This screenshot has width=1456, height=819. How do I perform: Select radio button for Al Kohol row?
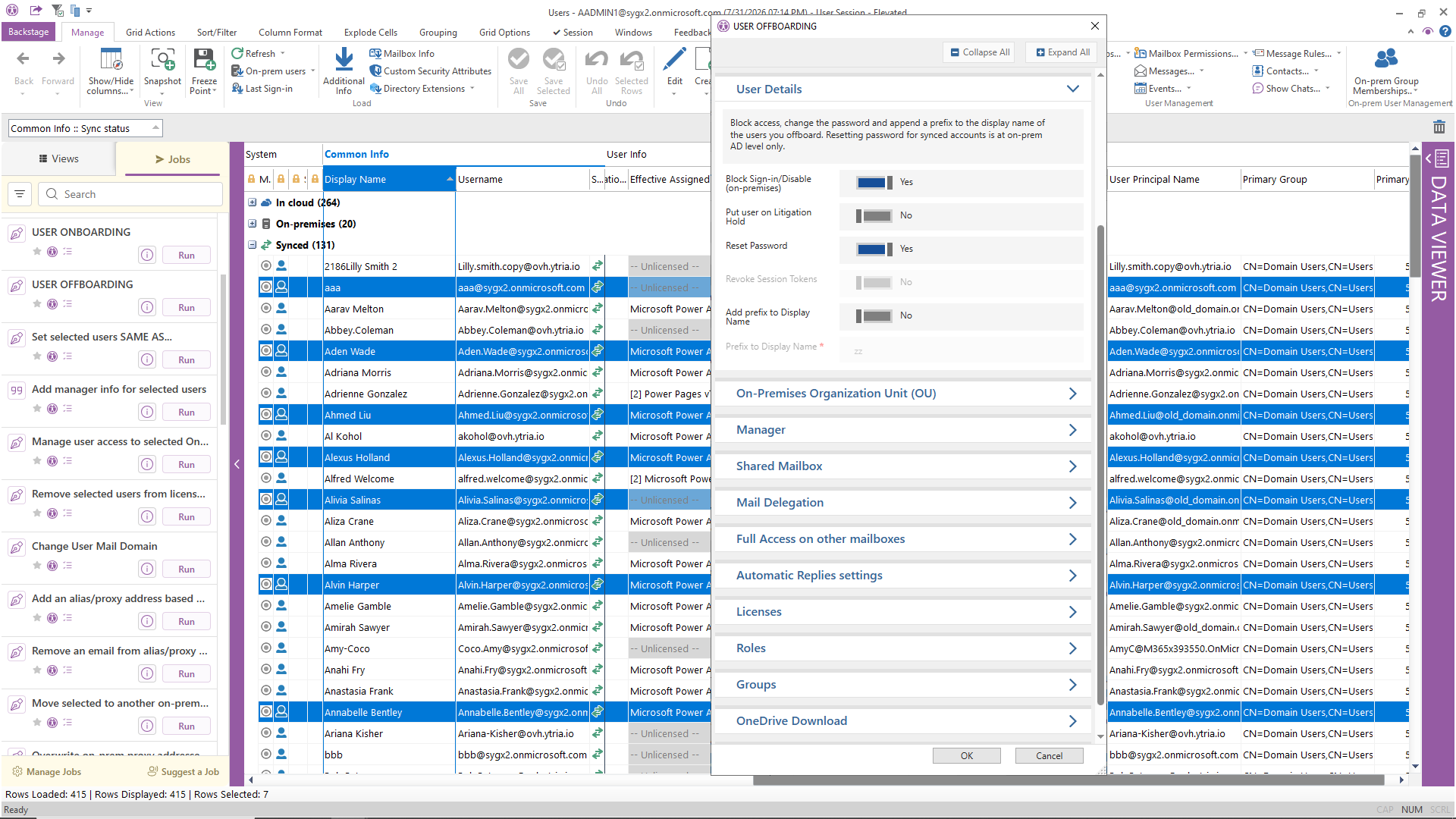(x=266, y=436)
